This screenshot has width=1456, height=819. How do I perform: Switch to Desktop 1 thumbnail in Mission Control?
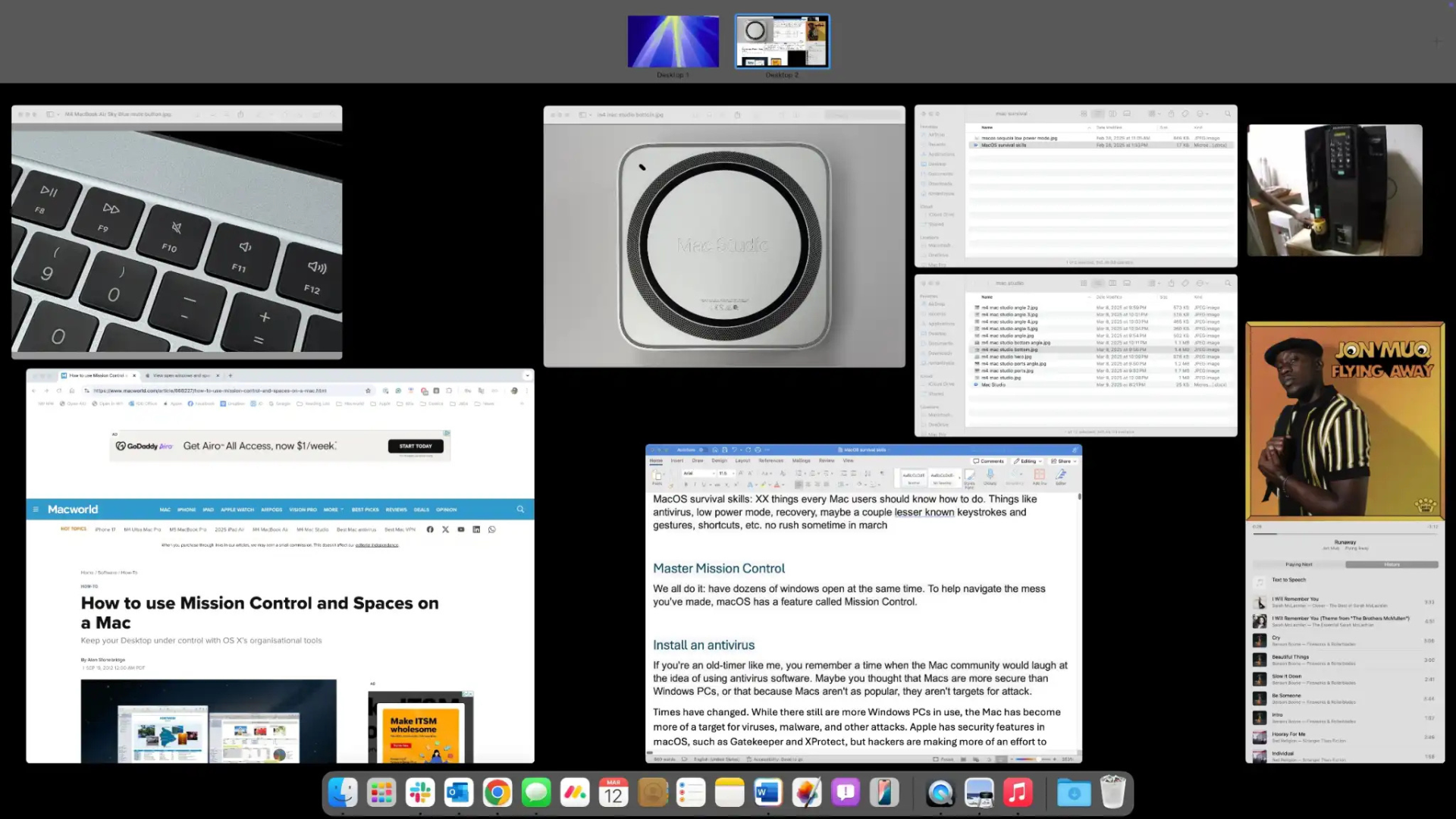673,42
